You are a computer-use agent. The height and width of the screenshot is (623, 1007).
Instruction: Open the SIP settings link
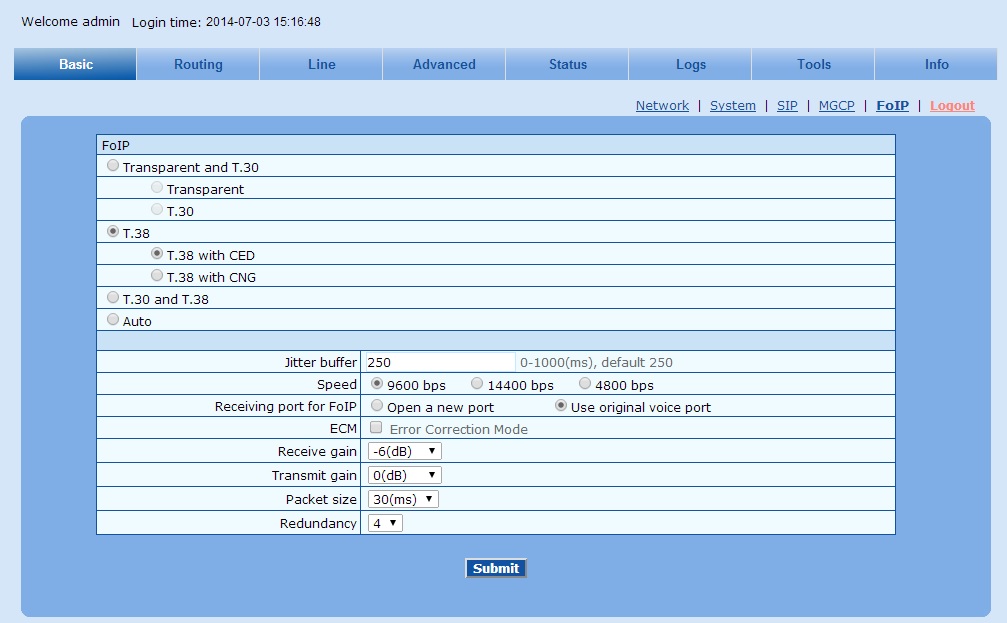pos(787,105)
